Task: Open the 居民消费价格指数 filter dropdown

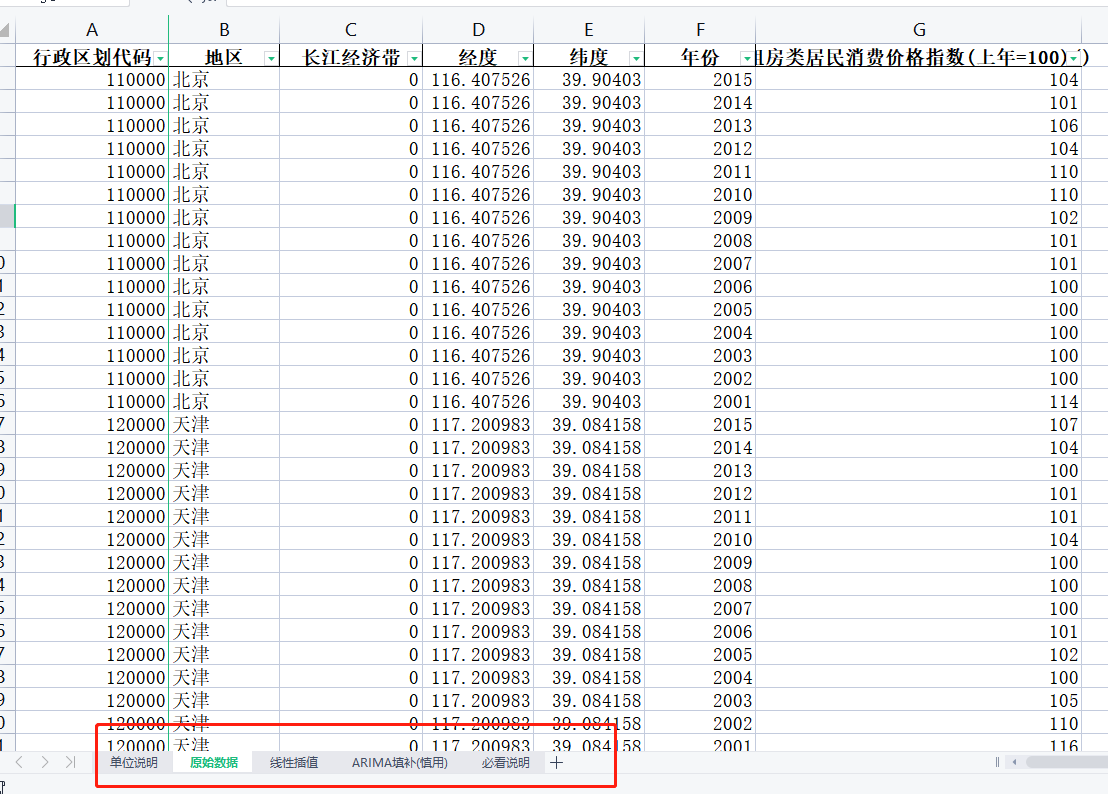Action: click(x=1074, y=58)
